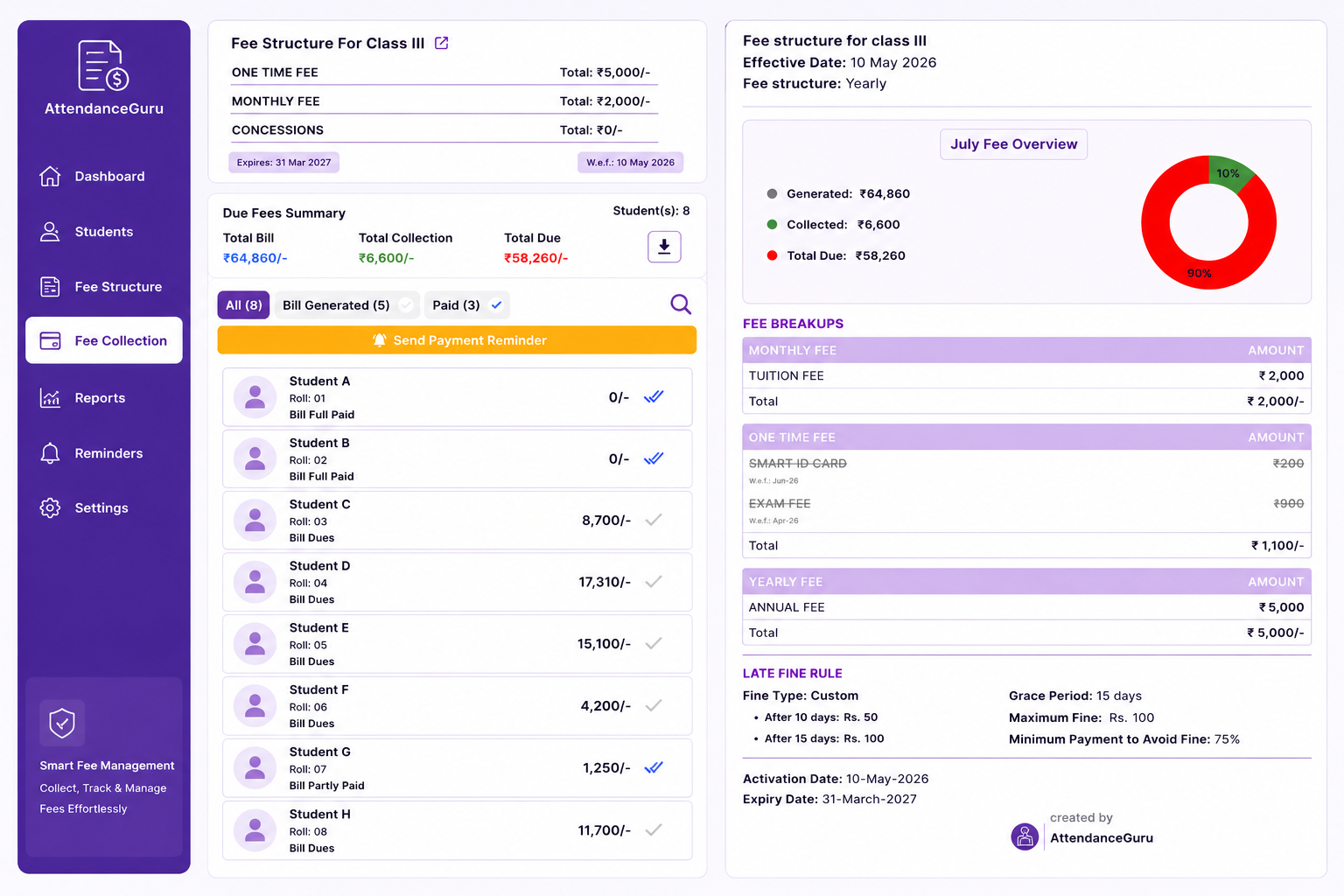Click Student H avatar
Screen dimensions: 1344x896
tap(255, 830)
